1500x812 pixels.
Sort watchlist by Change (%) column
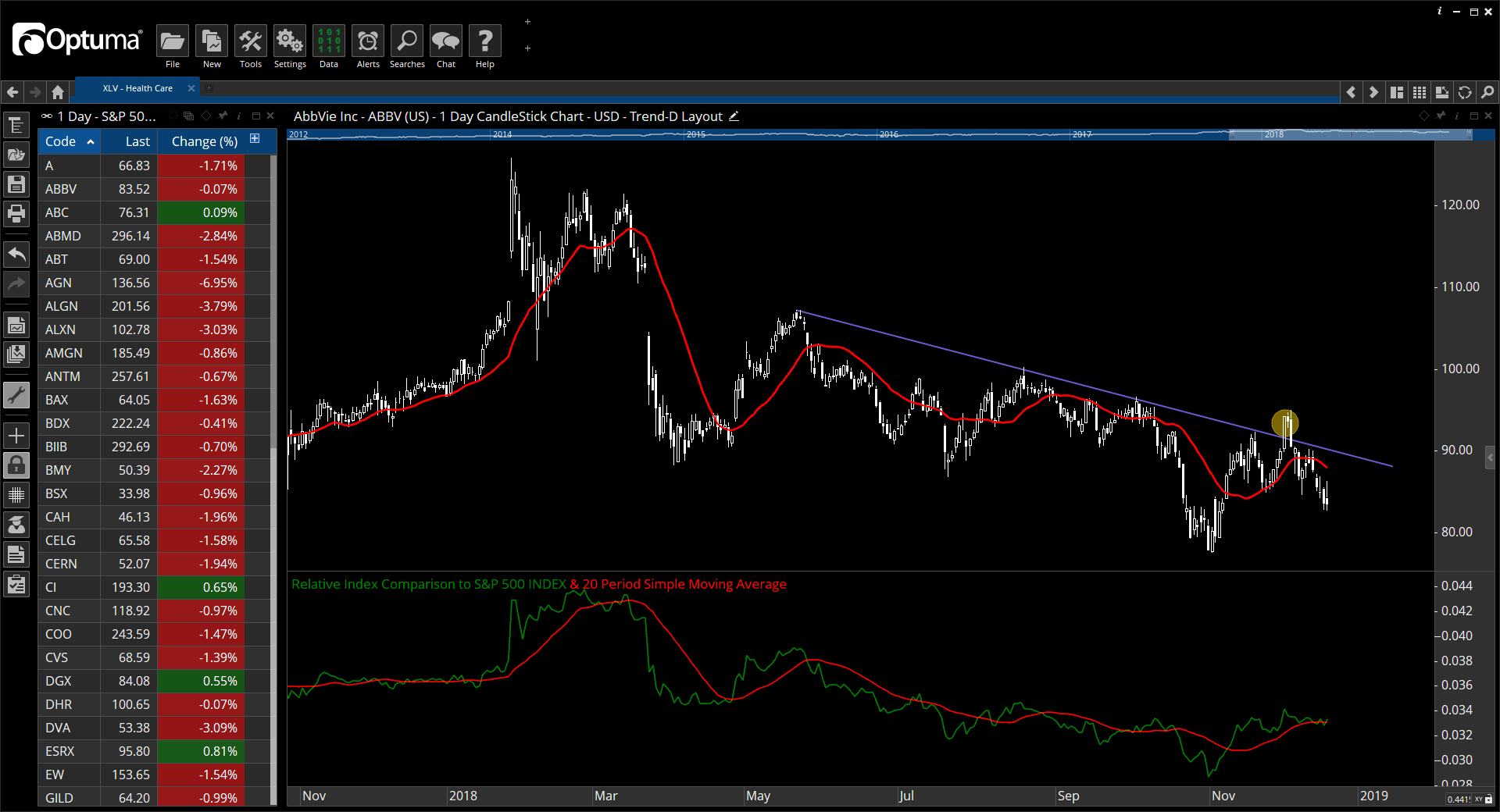point(204,141)
